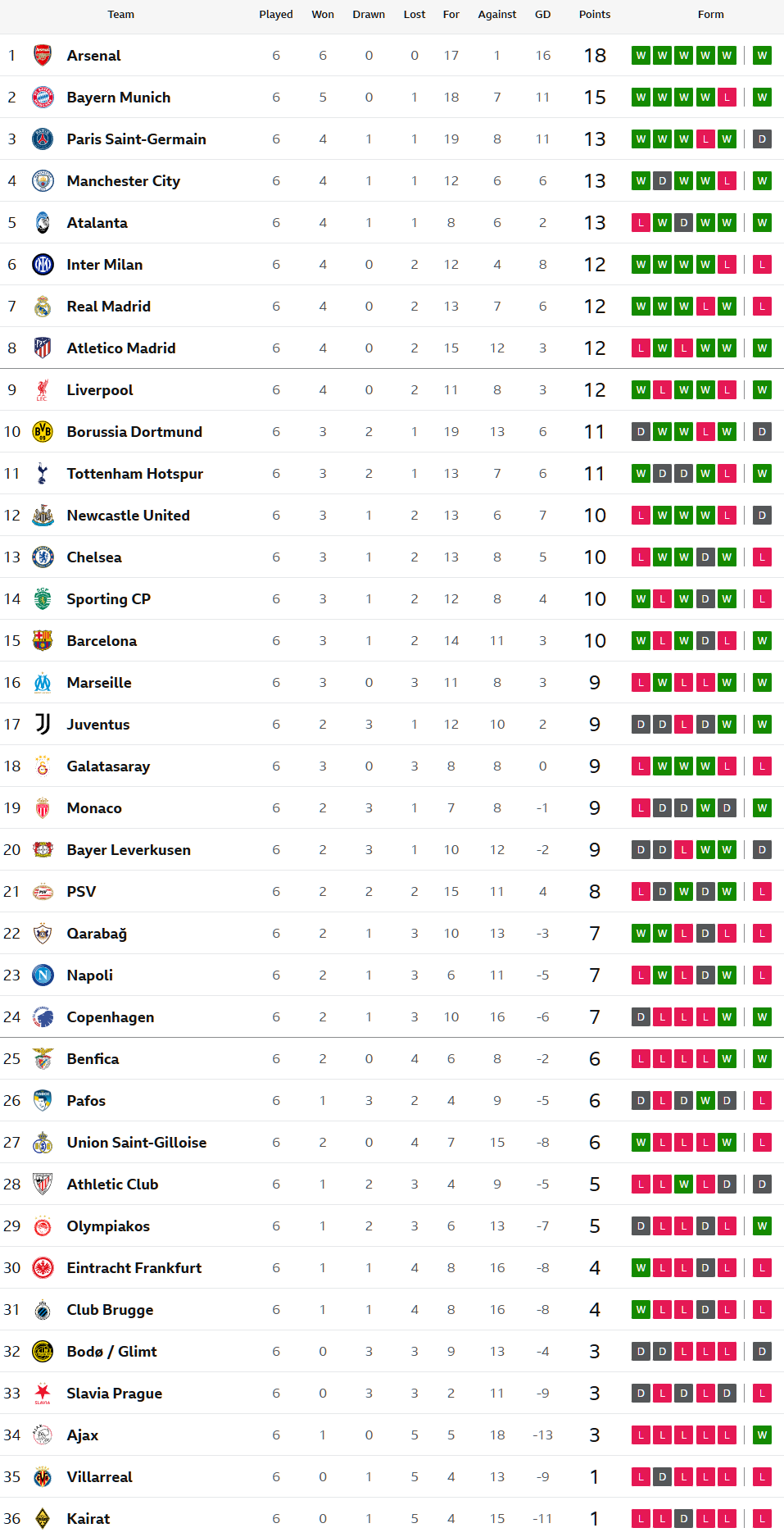Click the Napoli blue N badge

coord(43,975)
